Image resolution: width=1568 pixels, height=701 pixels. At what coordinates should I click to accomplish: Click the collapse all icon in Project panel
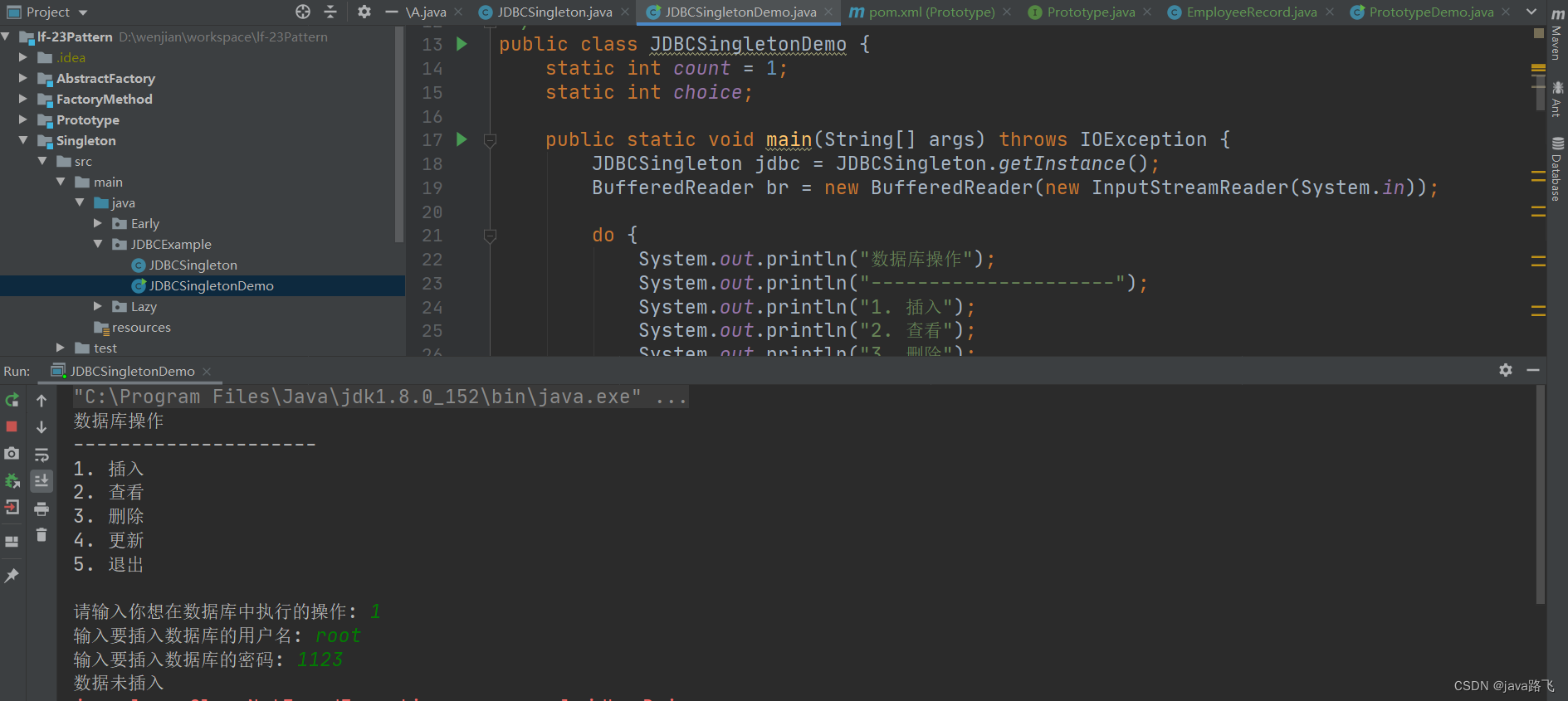(x=330, y=12)
